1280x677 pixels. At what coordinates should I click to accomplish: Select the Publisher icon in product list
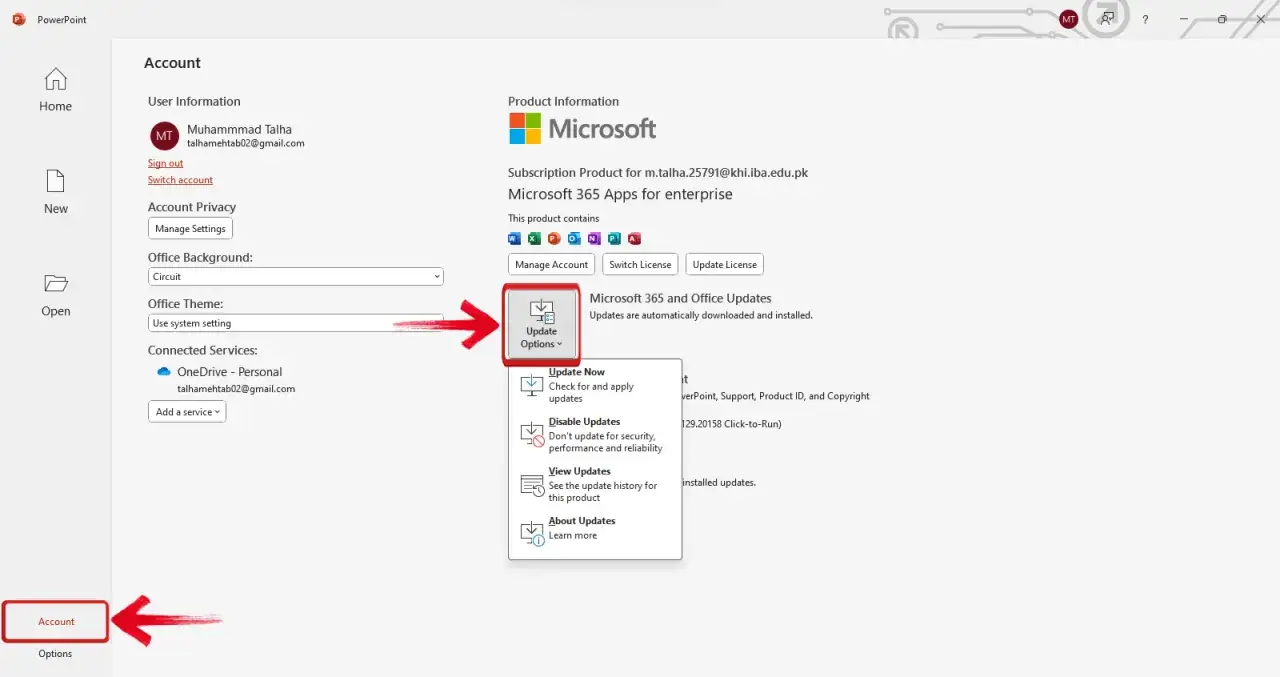(613, 238)
